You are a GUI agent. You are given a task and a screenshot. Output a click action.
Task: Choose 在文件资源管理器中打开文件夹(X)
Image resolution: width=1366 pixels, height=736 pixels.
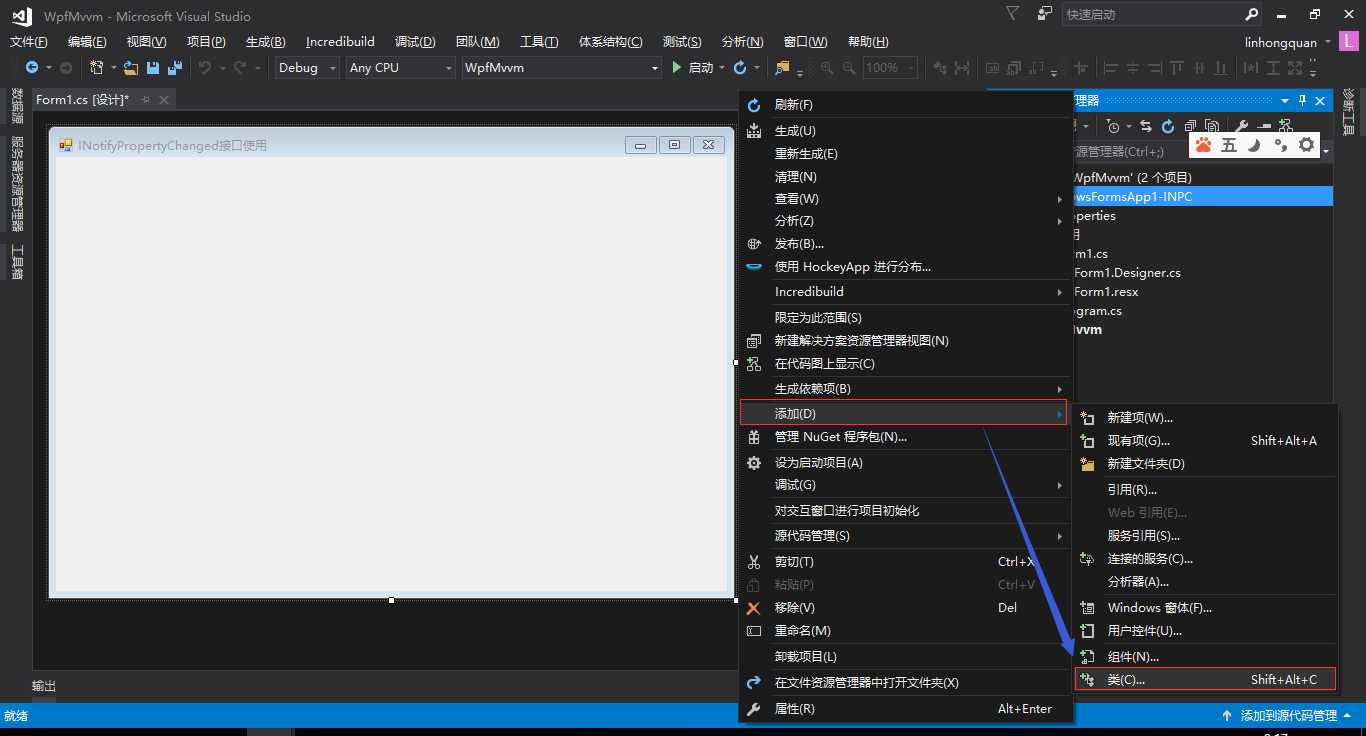click(904, 682)
